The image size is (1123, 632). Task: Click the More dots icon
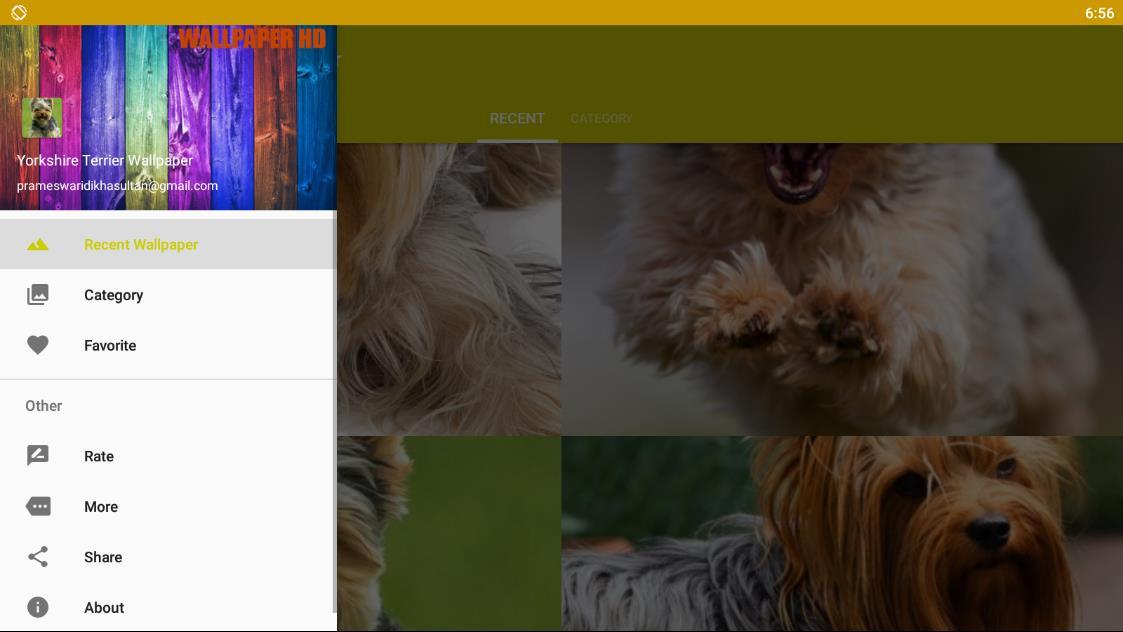37,507
